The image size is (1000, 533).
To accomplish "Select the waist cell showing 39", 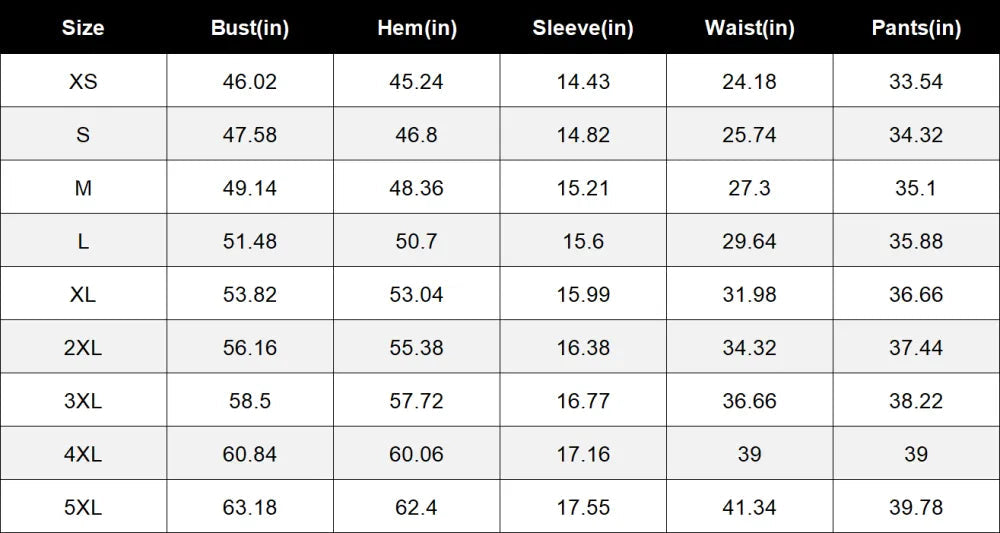I will pyautogui.click(x=749, y=454).
